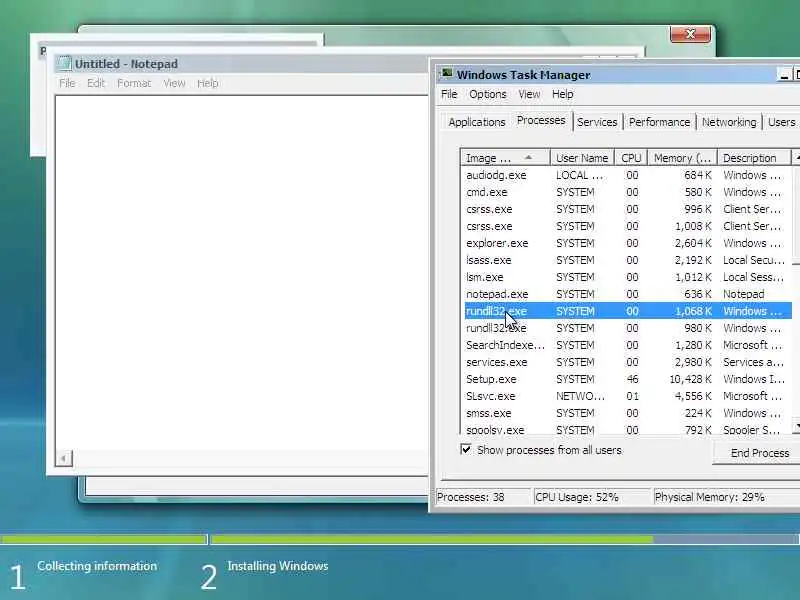
Task: Select audiodg.exe process row
Action: point(628,175)
